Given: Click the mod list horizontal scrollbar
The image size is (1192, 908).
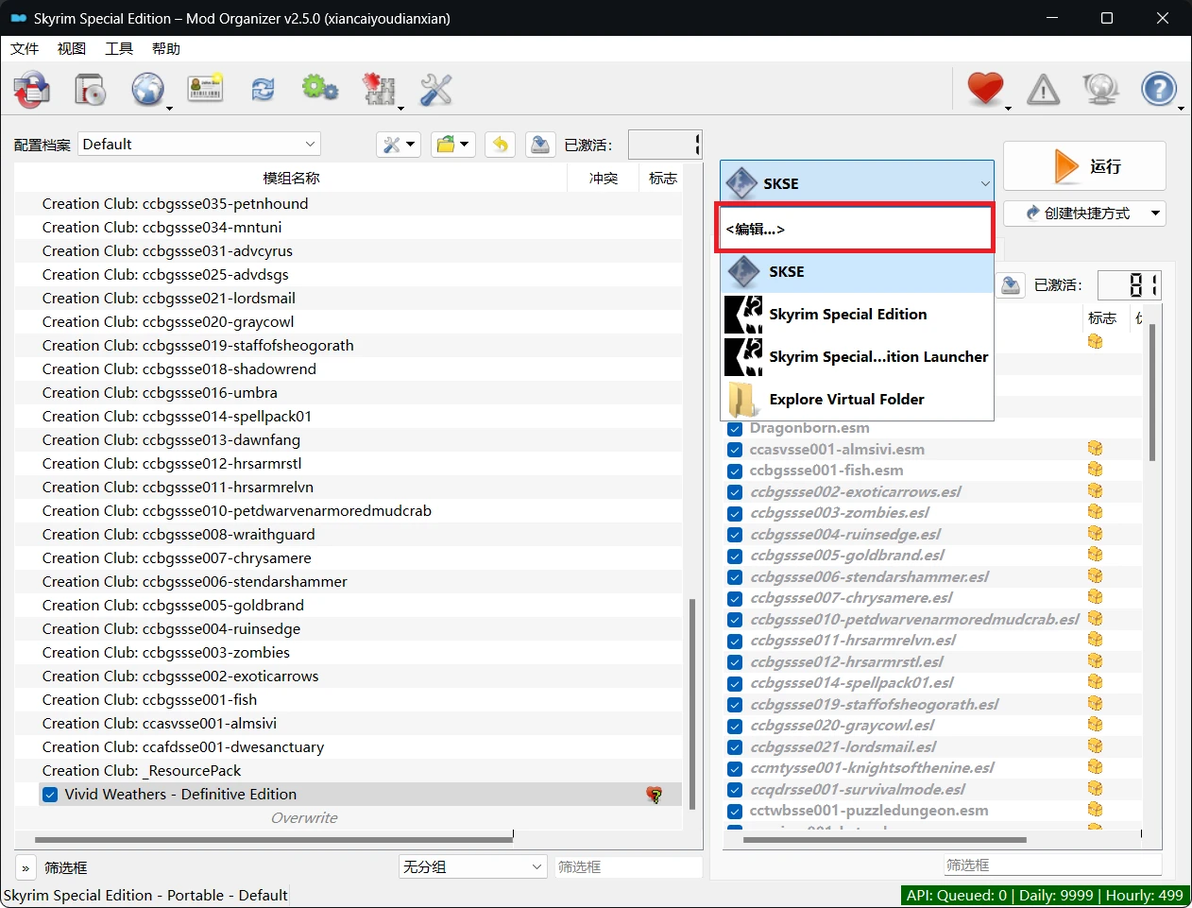Looking at the screenshot, I should pos(274,840).
